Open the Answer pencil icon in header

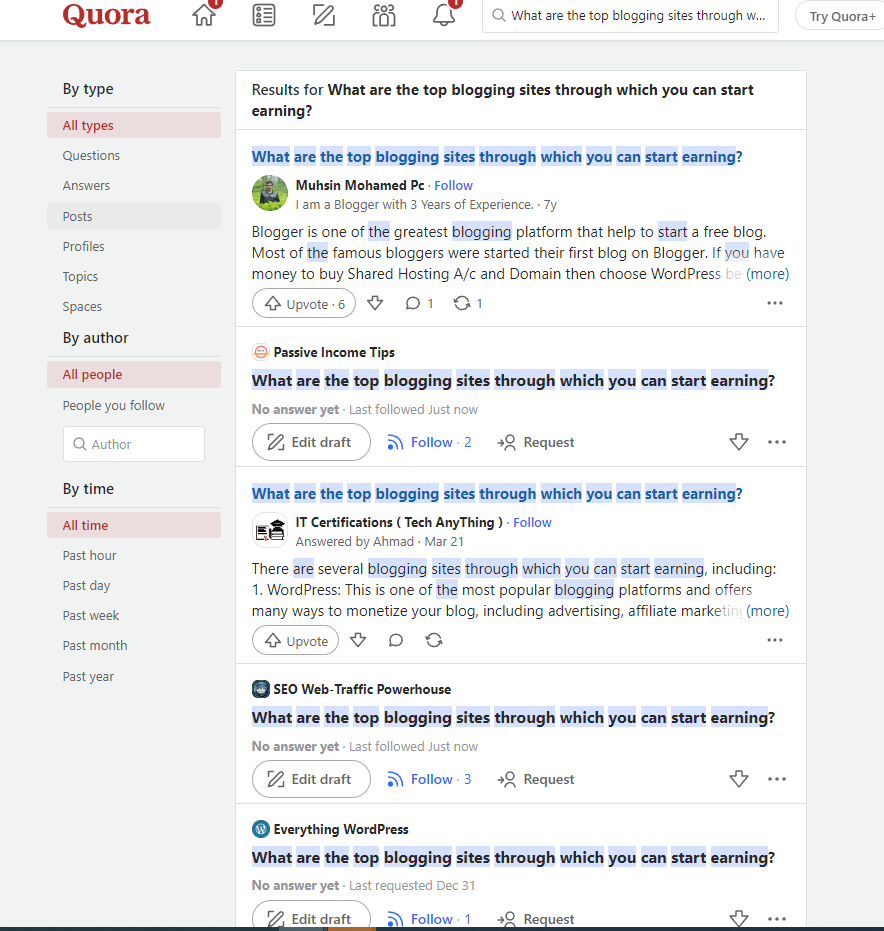(x=324, y=15)
